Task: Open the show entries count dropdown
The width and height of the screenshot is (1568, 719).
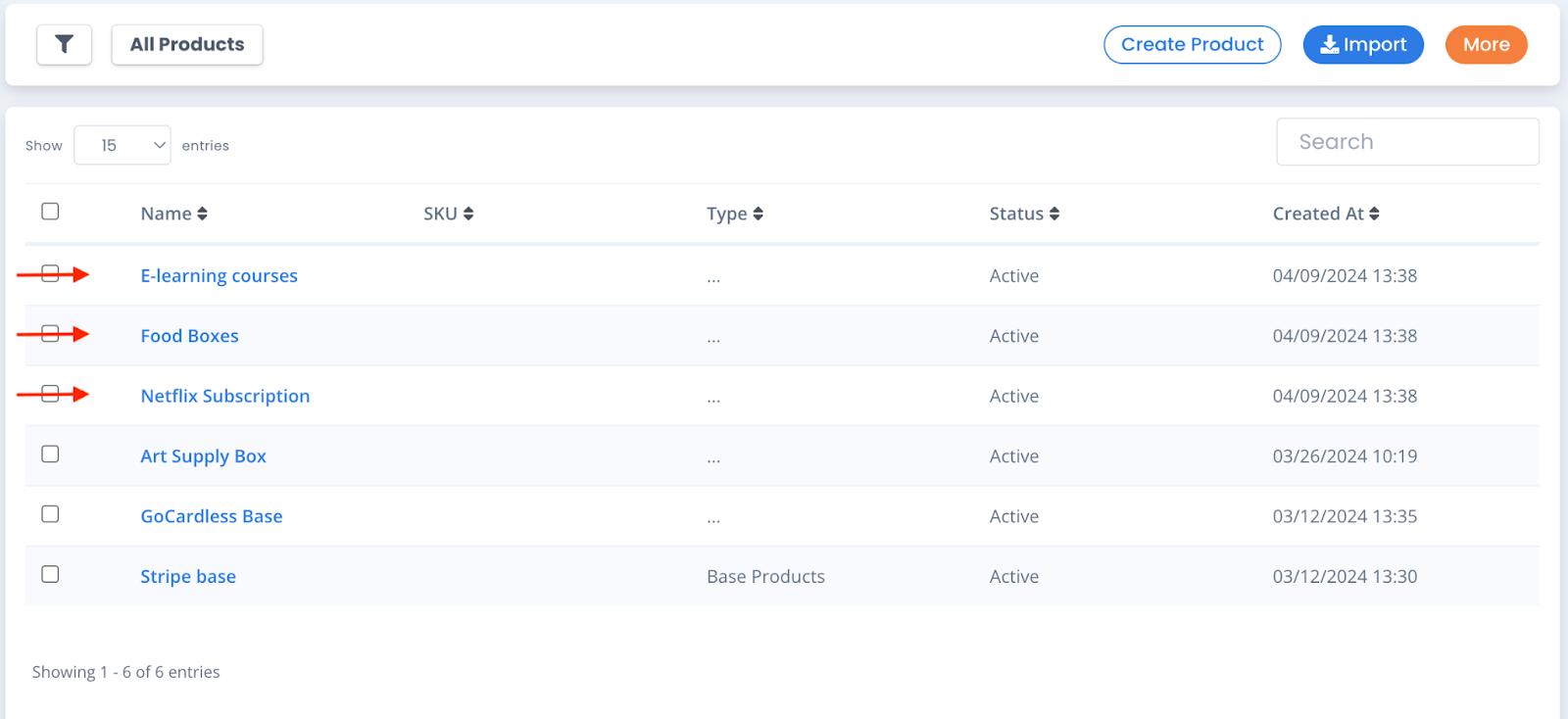Action: click(x=122, y=145)
